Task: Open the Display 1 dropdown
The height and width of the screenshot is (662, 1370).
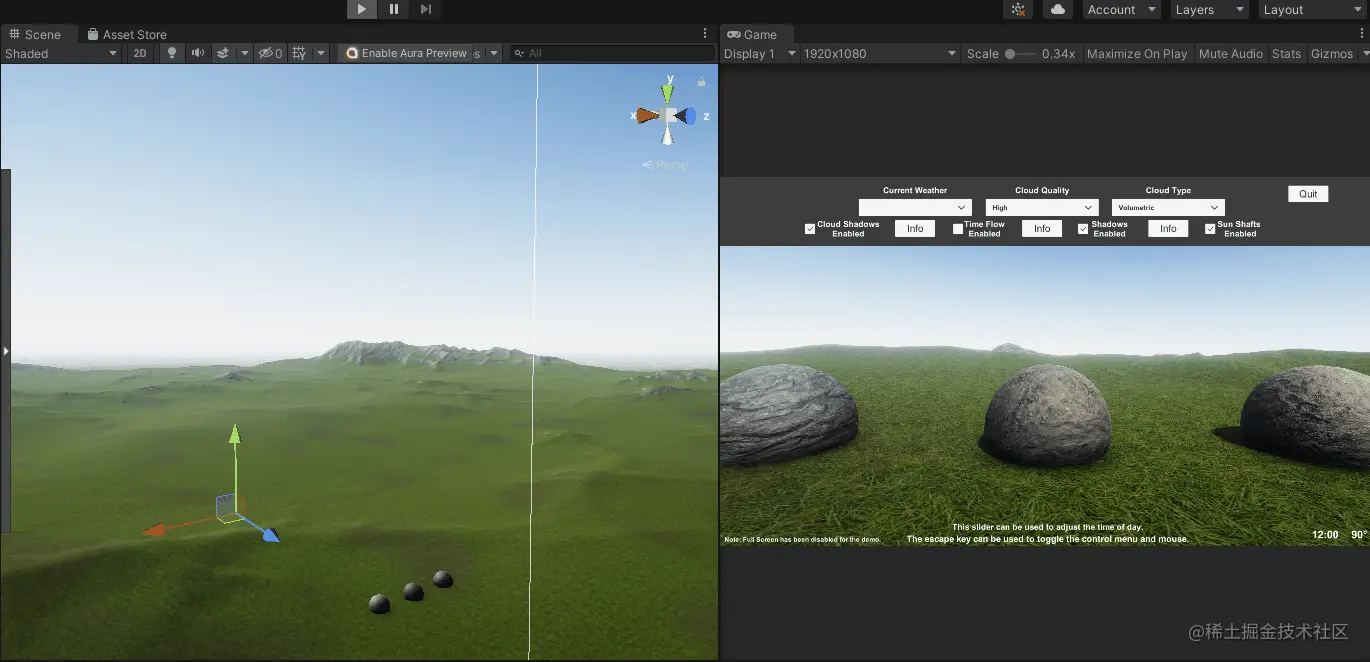Action: pos(760,53)
